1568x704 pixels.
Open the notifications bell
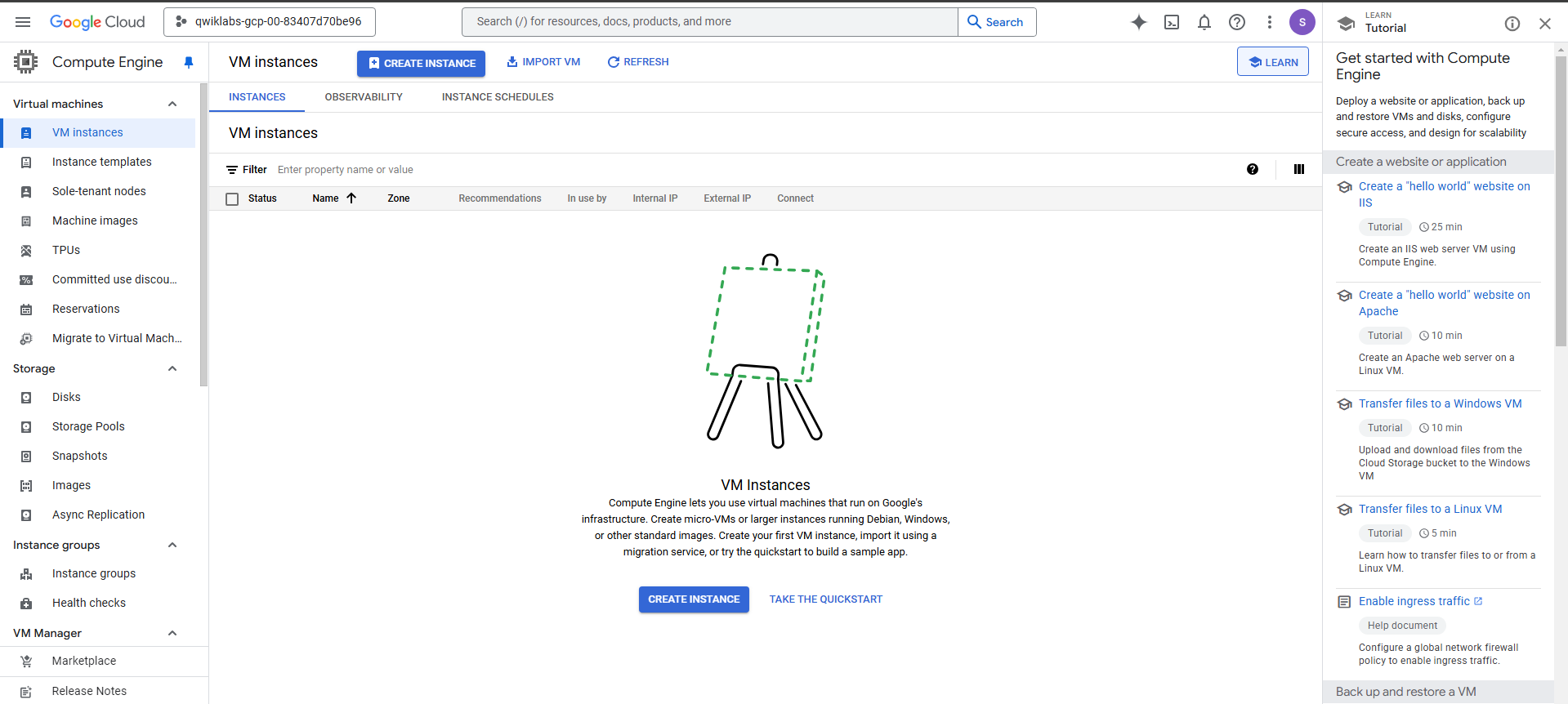[1204, 22]
